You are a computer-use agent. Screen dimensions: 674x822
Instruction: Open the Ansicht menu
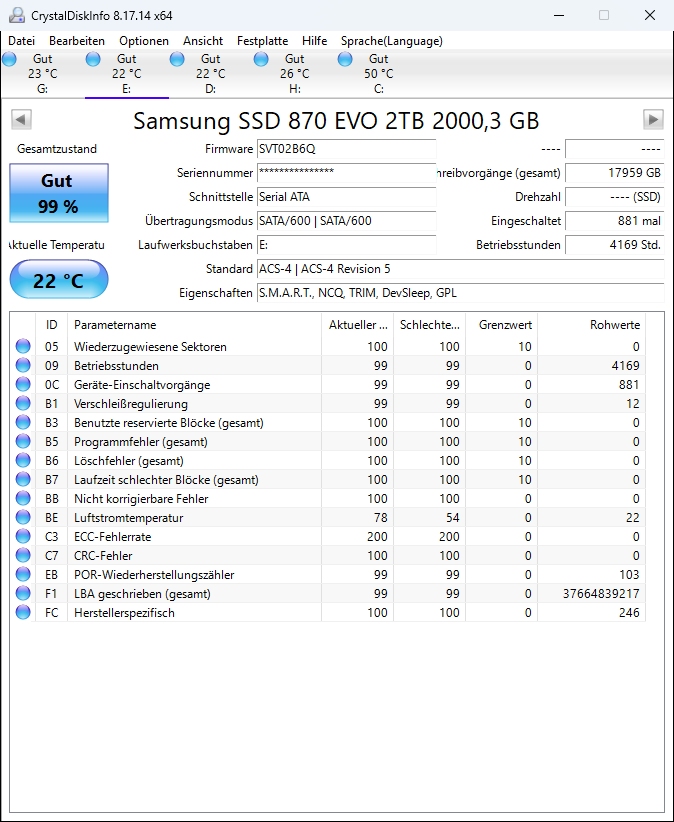pos(203,41)
